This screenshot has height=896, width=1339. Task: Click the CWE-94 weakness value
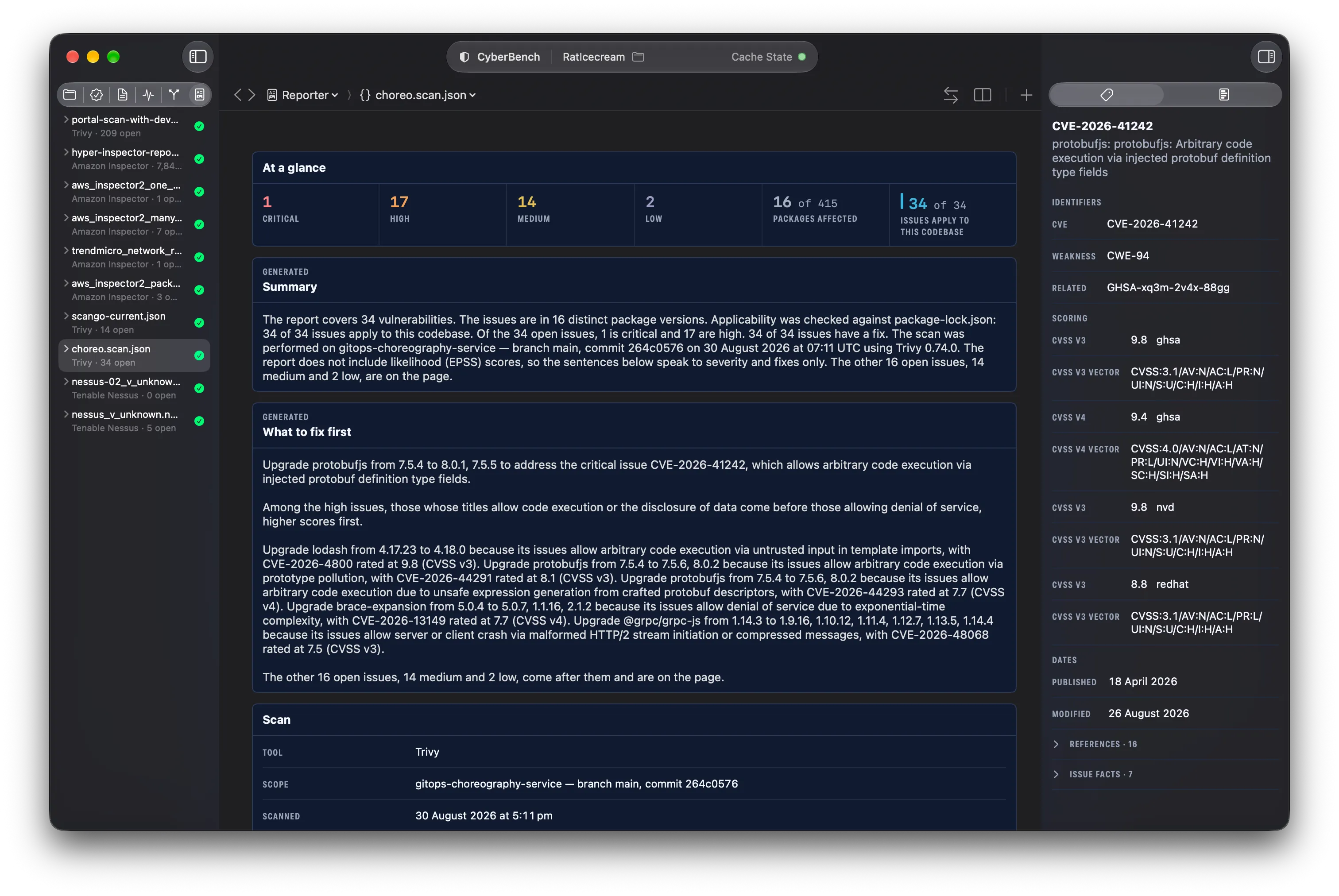(x=1127, y=255)
